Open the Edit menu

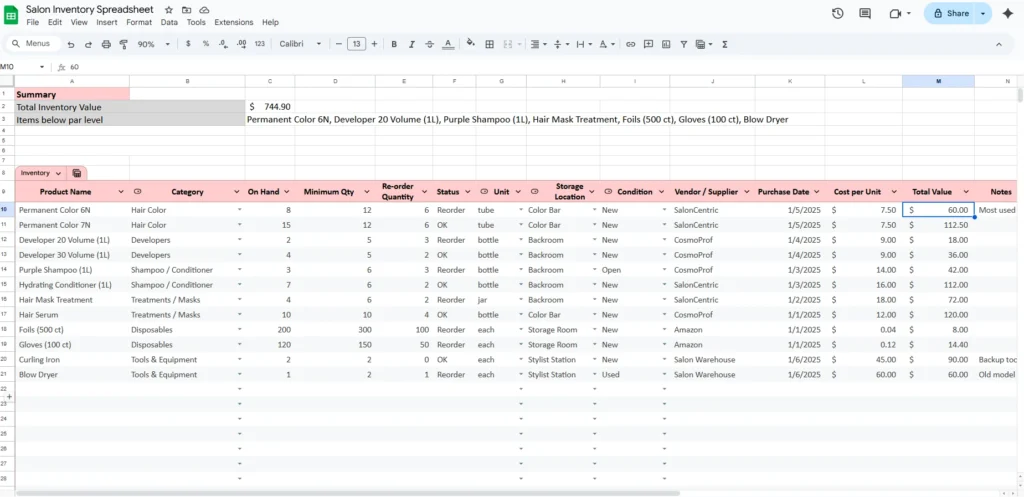(55, 22)
